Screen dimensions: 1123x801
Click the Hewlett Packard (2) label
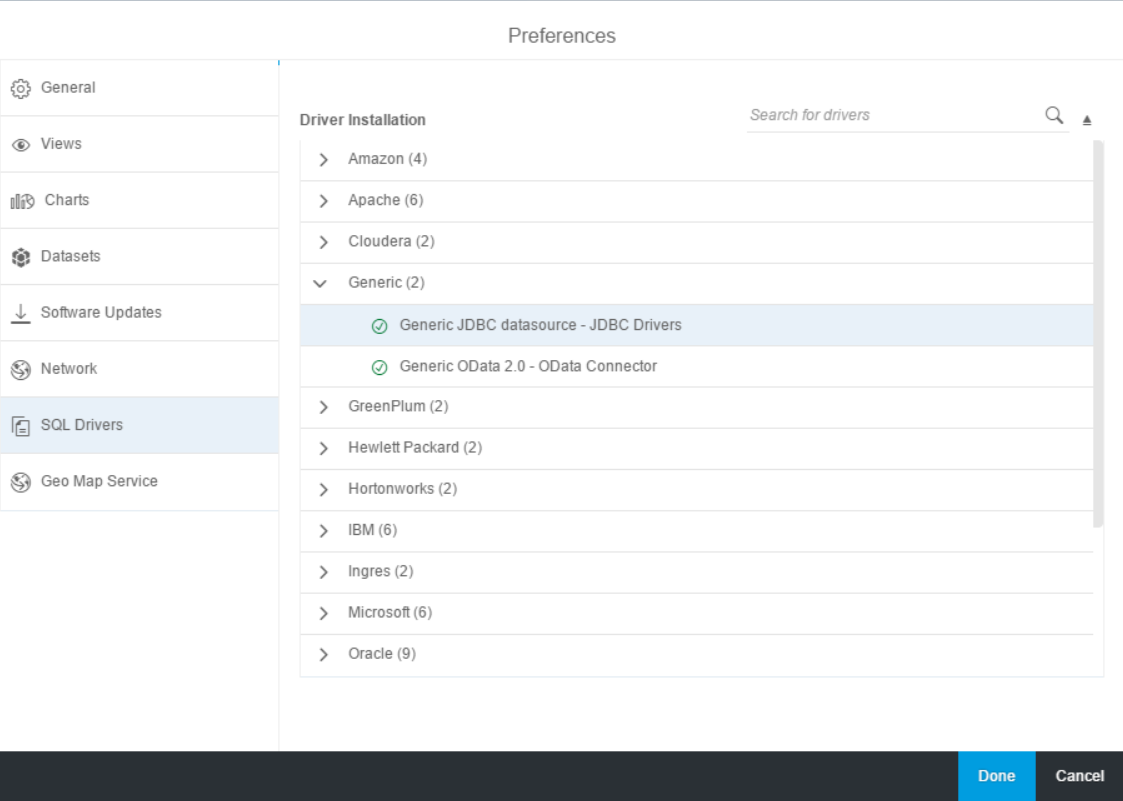pos(415,448)
